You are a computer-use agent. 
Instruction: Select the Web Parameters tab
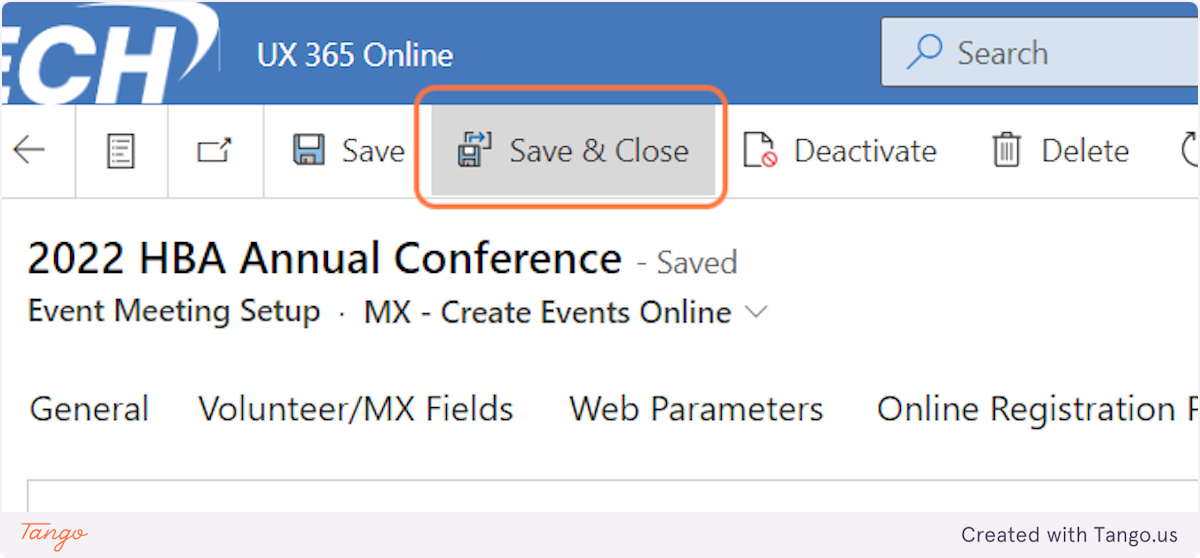[x=696, y=409]
